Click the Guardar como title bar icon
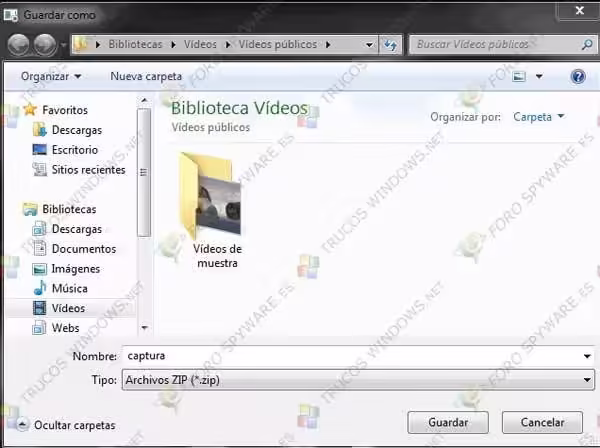Viewport: 600px width, 448px height. pyautogui.click(x=10, y=15)
